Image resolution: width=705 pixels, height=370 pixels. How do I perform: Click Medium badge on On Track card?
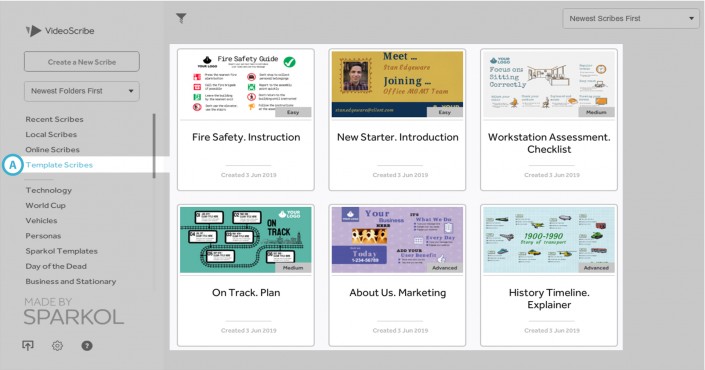click(293, 267)
